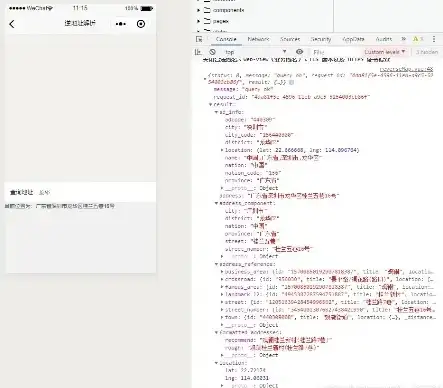The image size is (443, 388).
Task: Click the nation_code value line
Action: click(x=253, y=173)
